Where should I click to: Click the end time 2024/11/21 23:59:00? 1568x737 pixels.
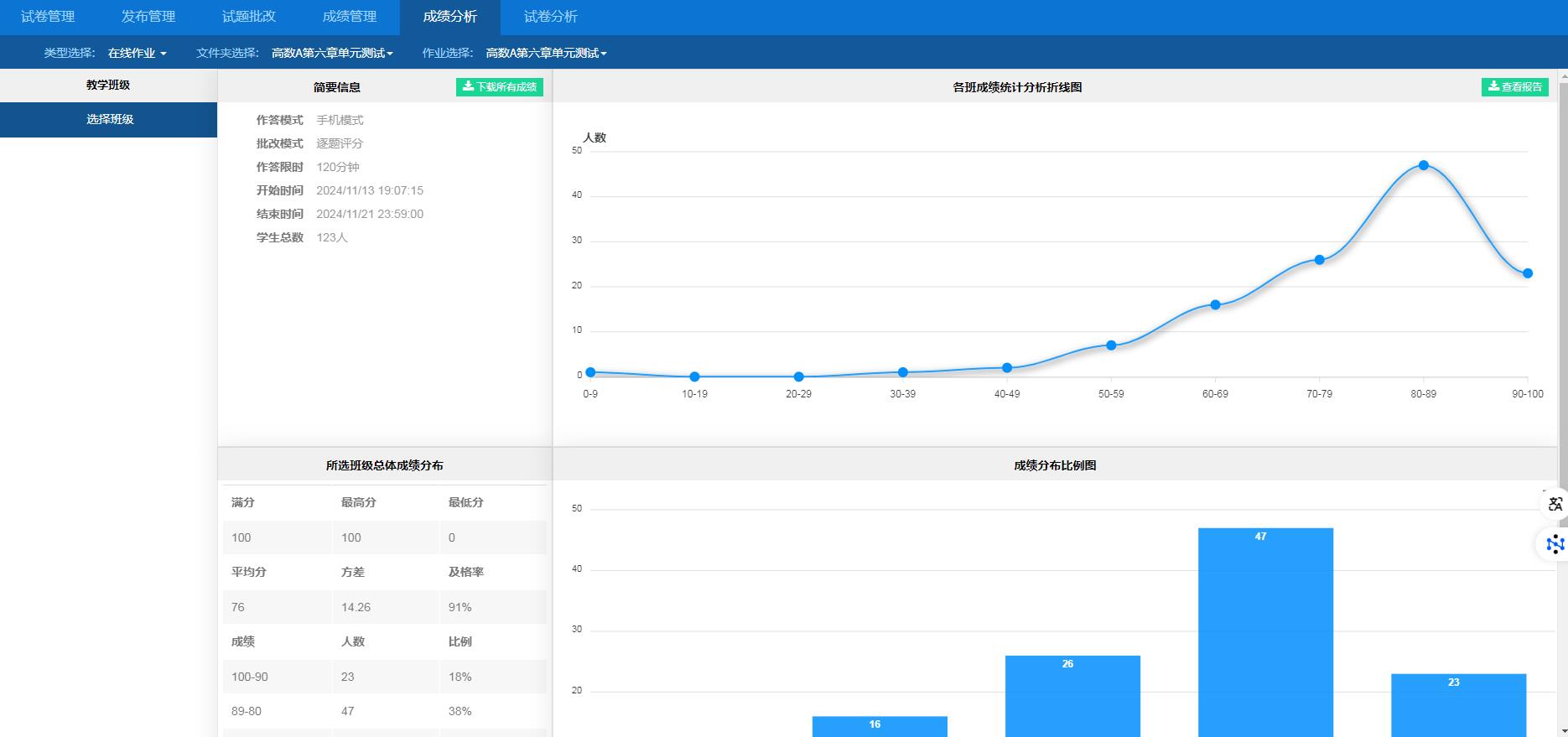[370, 214]
